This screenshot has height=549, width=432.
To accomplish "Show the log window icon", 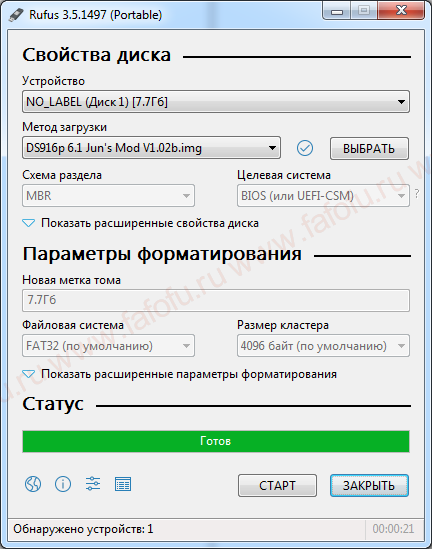I will [123, 484].
